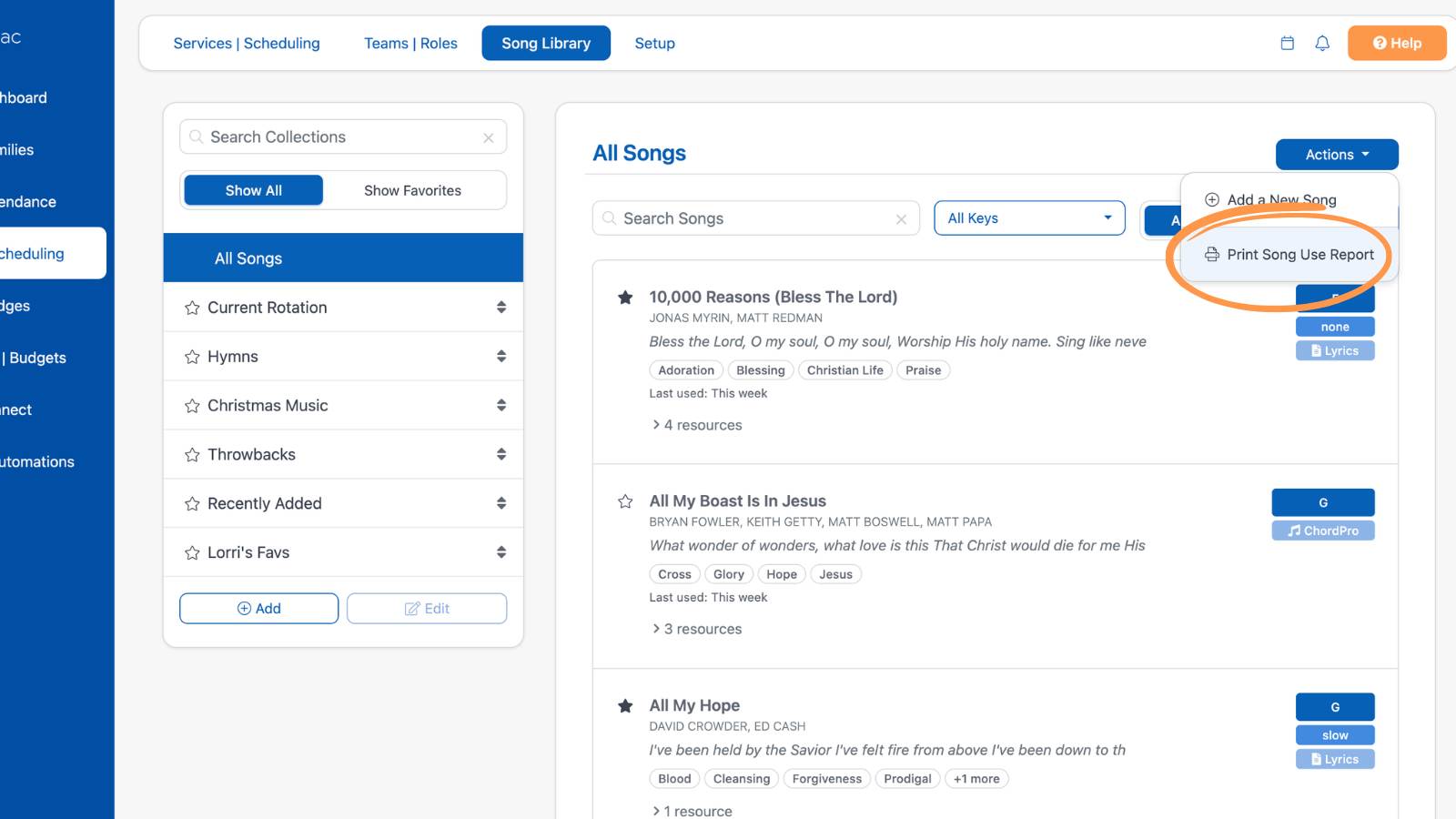1456x819 pixels.
Task: Clear the Search Songs field with X
Action: [x=901, y=219]
